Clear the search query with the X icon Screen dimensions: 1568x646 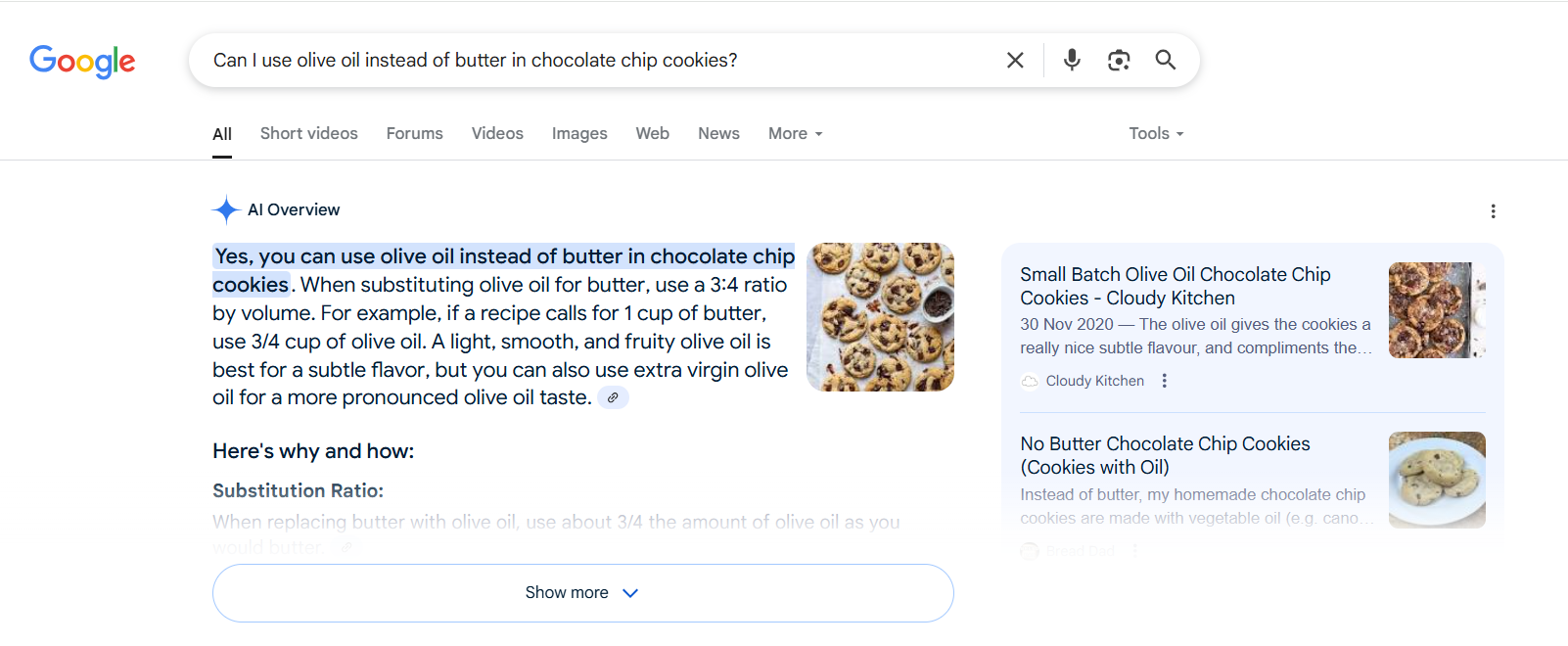tap(1014, 60)
